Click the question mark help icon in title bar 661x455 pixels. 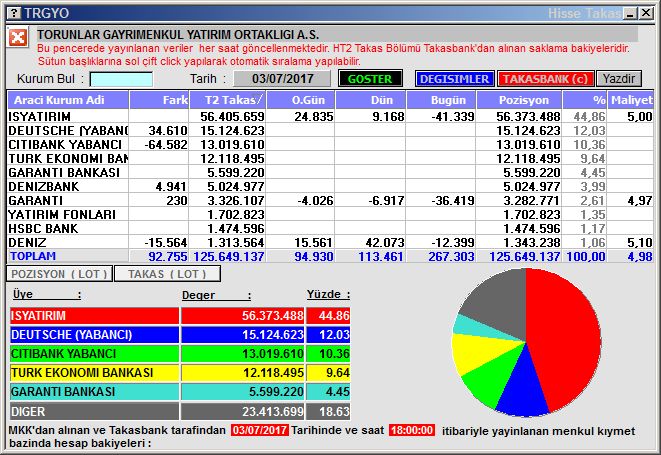14,13
